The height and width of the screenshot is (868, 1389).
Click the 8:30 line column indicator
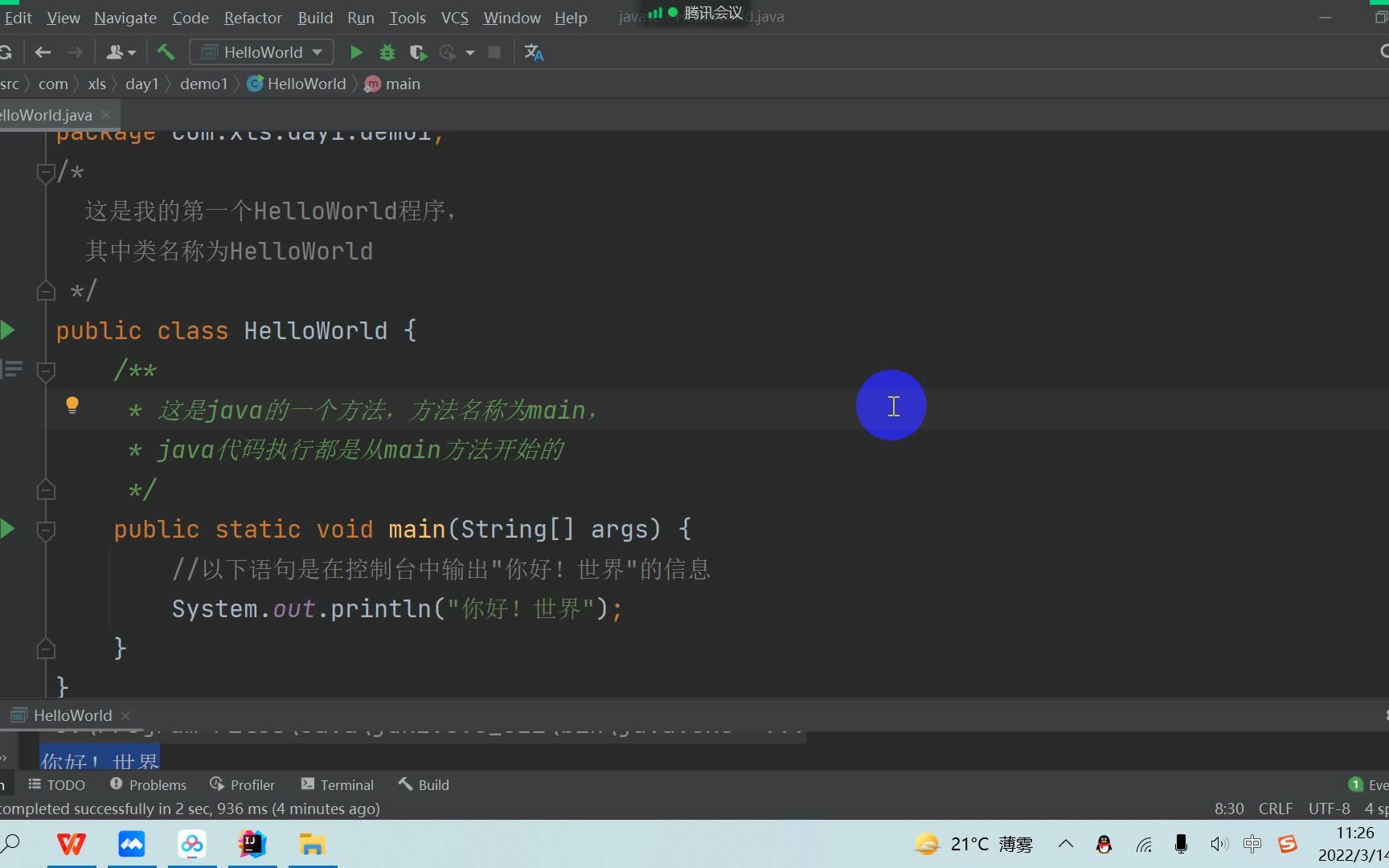[x=1229, y=809]
